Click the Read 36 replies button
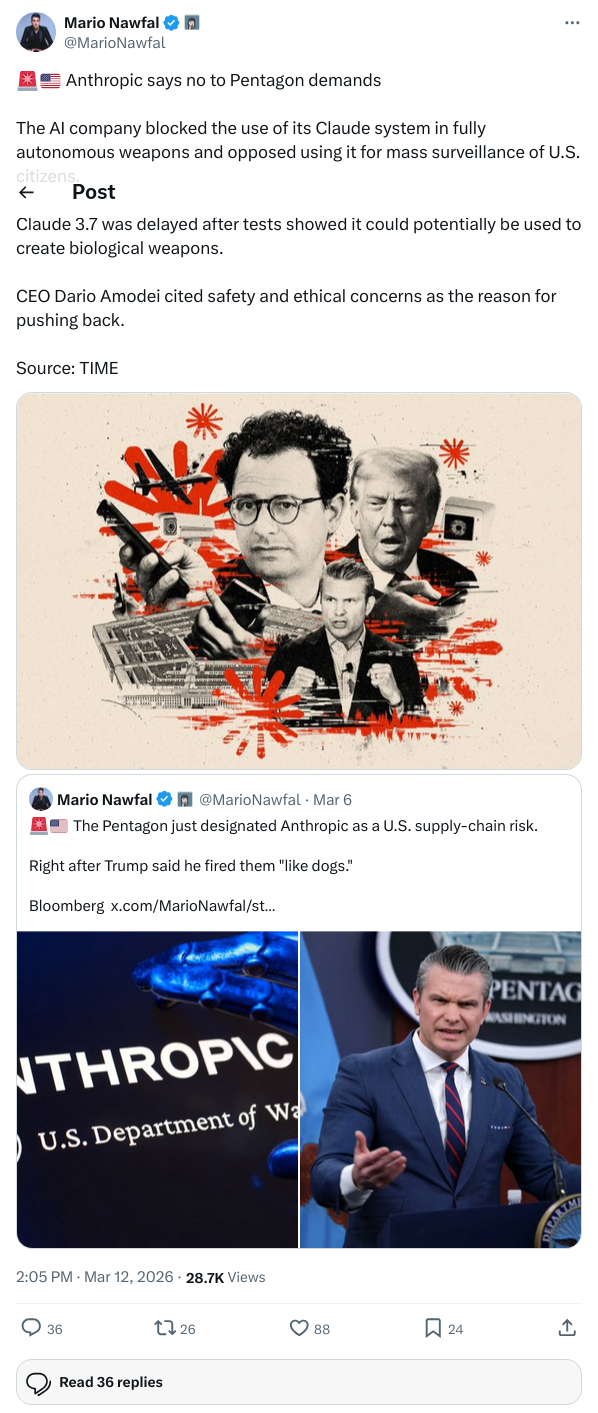This screenshot has height=1413, width=598. [299, 1382]
